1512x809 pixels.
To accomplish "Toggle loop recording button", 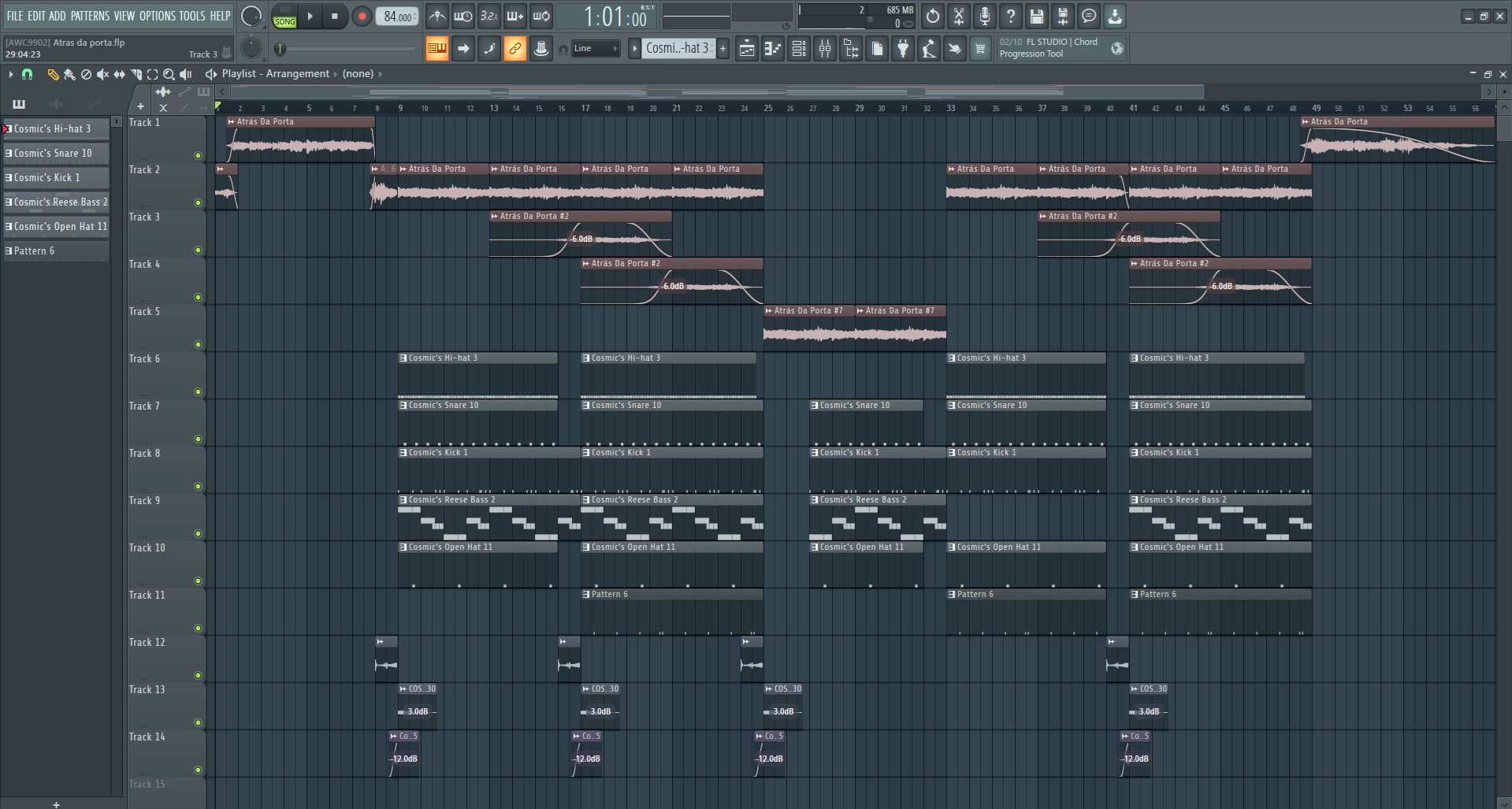I will [541, 16].
